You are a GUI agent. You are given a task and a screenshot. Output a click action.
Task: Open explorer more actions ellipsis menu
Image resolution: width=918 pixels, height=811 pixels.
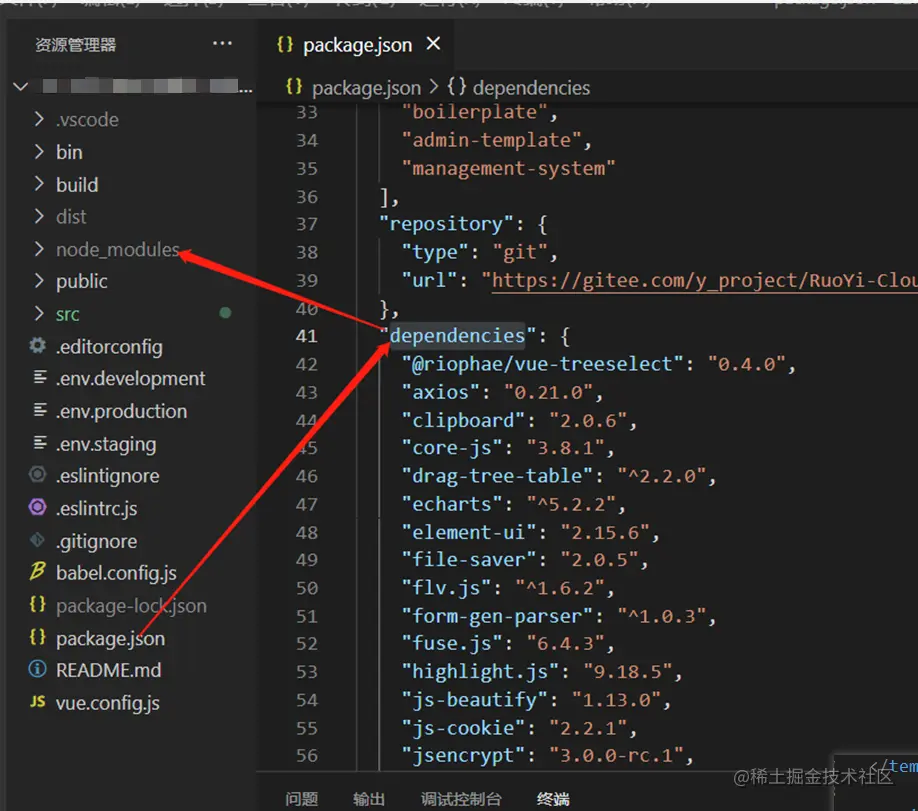point(222,44)
